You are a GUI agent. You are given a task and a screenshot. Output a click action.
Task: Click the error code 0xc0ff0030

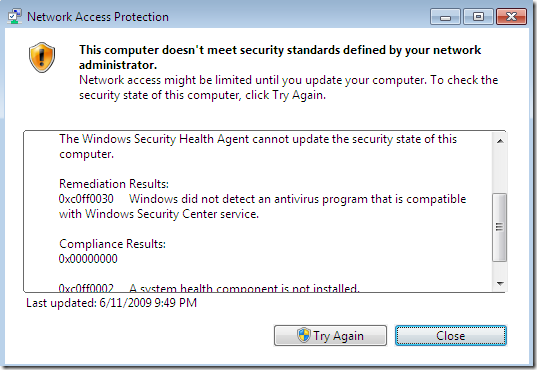coord(86,199)
